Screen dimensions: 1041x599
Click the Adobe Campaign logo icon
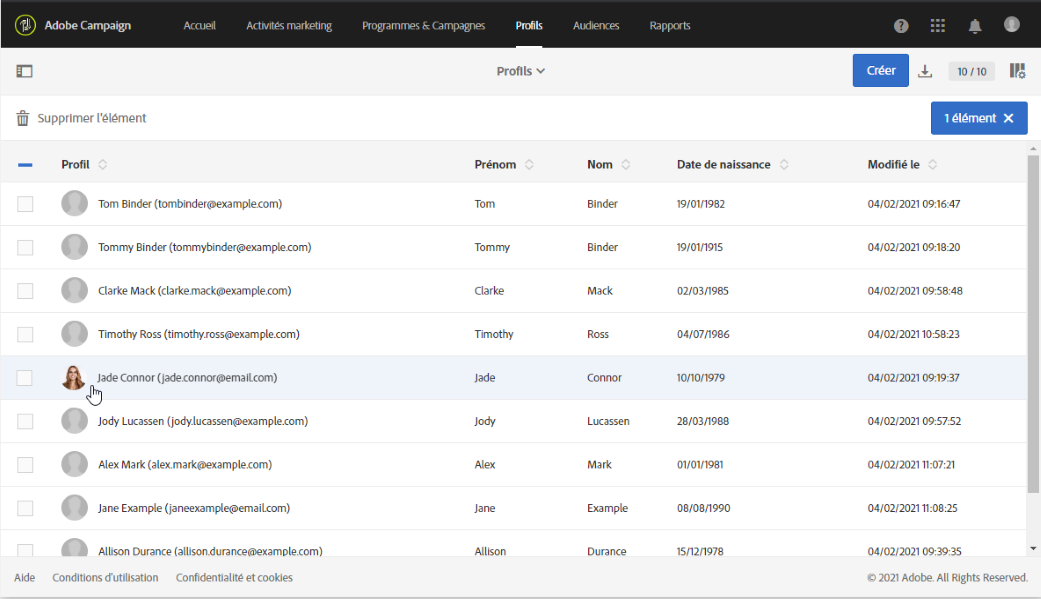pyautogui.click(x=26, y=25)
